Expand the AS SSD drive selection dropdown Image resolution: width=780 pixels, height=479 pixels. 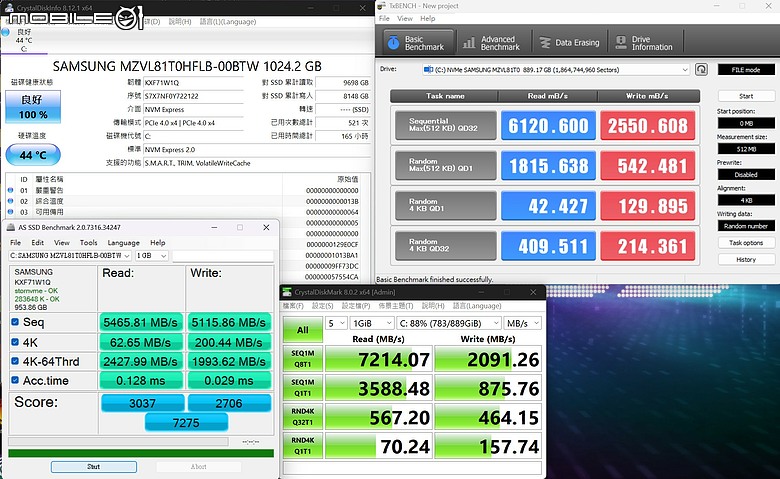[126, 256]
